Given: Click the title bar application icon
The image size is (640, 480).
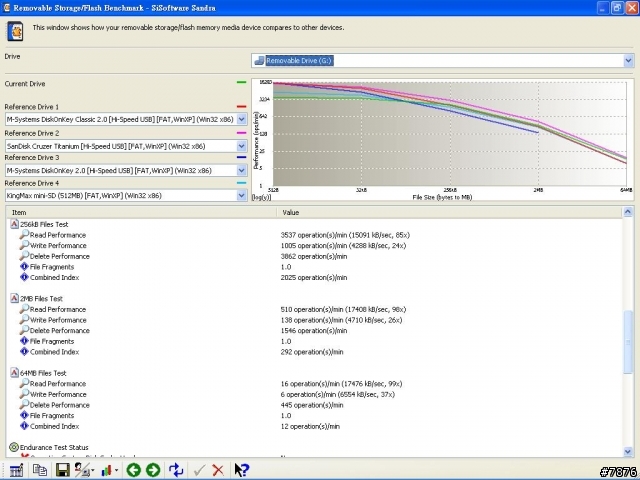Looking at the screenshot, I should click(6, 7).
